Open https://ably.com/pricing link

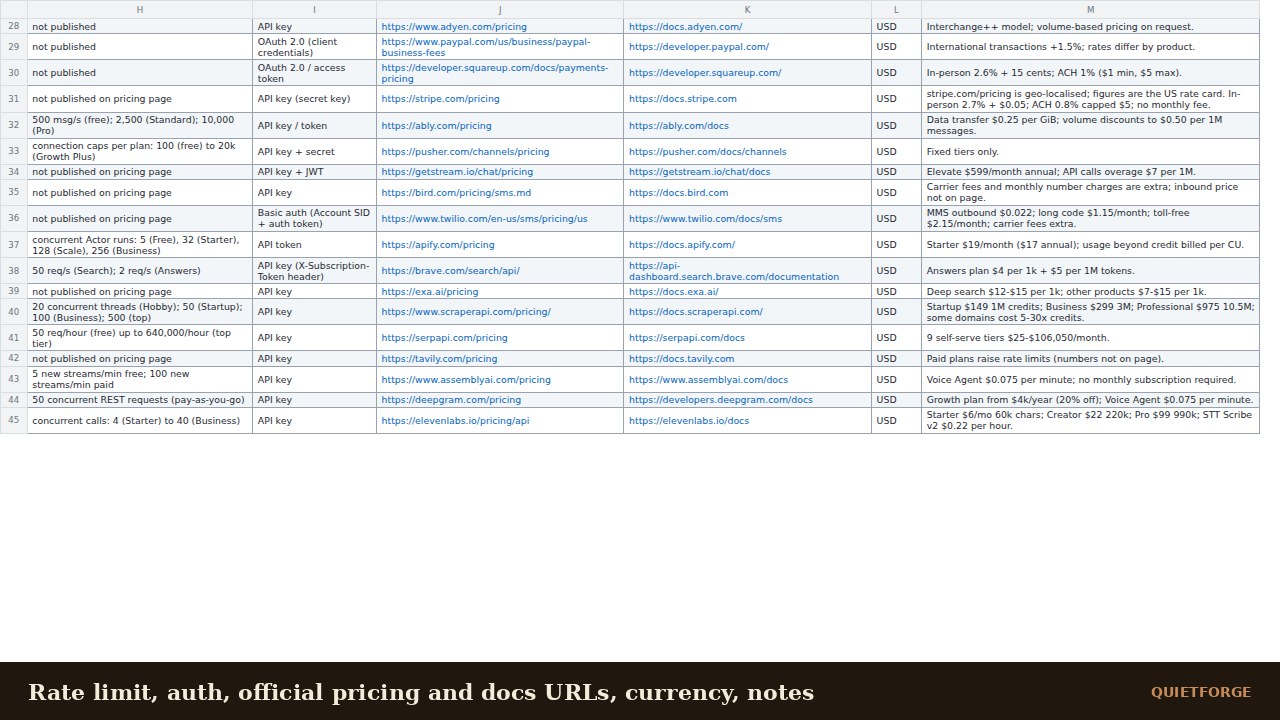436,126
